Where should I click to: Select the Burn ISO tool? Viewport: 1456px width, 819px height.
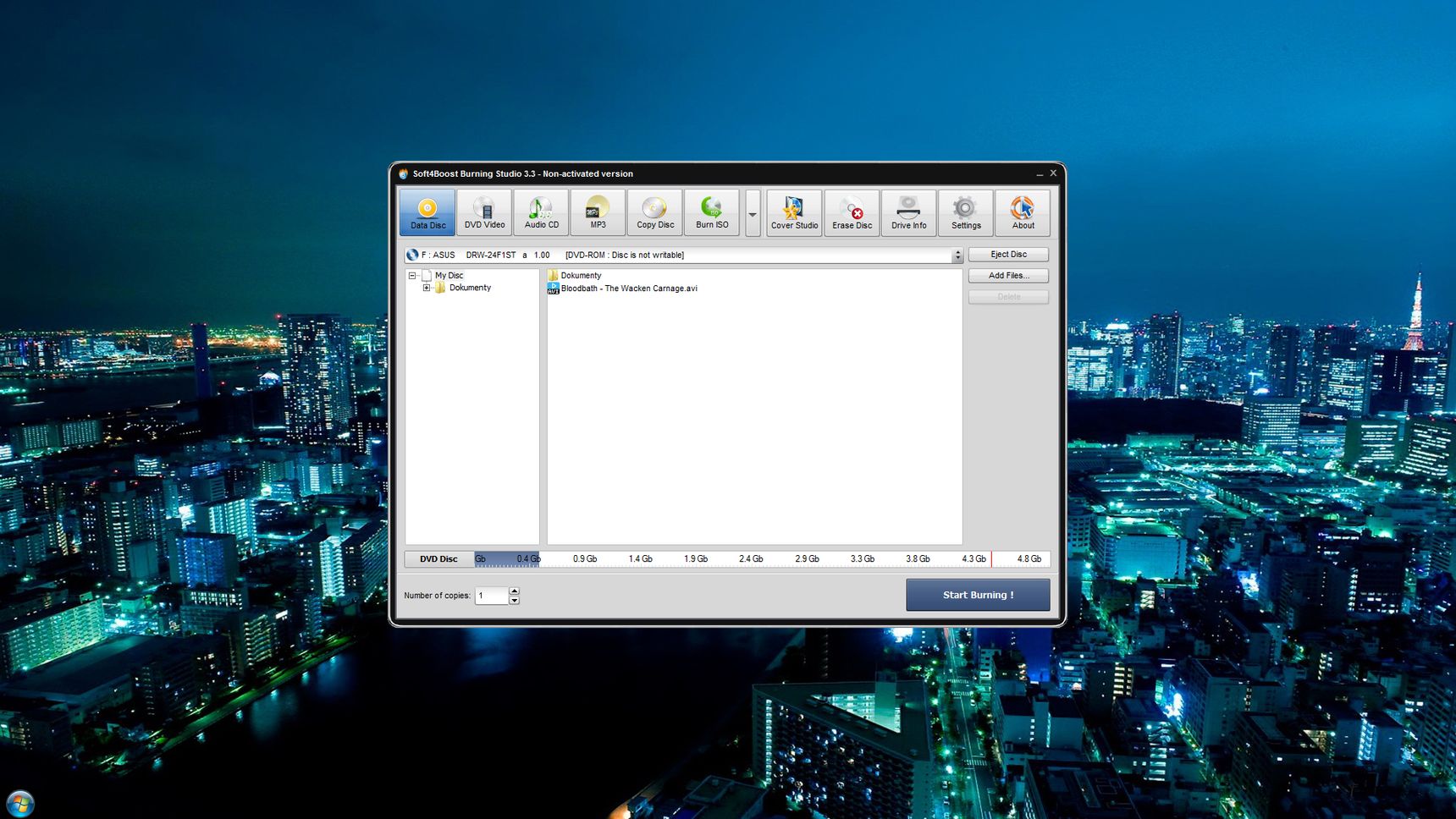[x=712, y=212]
